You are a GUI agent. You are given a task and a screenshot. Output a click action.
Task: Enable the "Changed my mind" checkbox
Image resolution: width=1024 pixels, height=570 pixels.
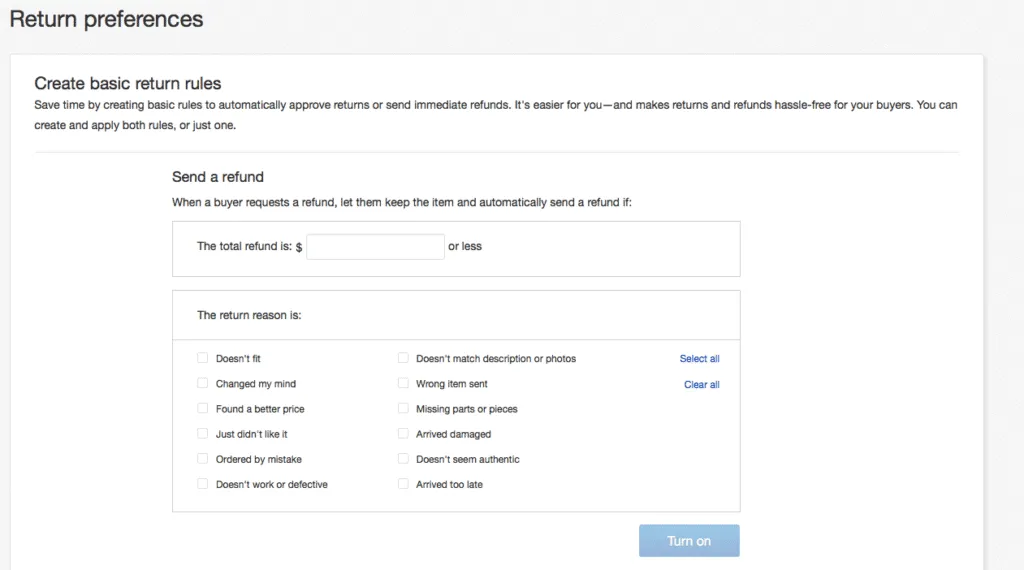[x=203, y=383]
